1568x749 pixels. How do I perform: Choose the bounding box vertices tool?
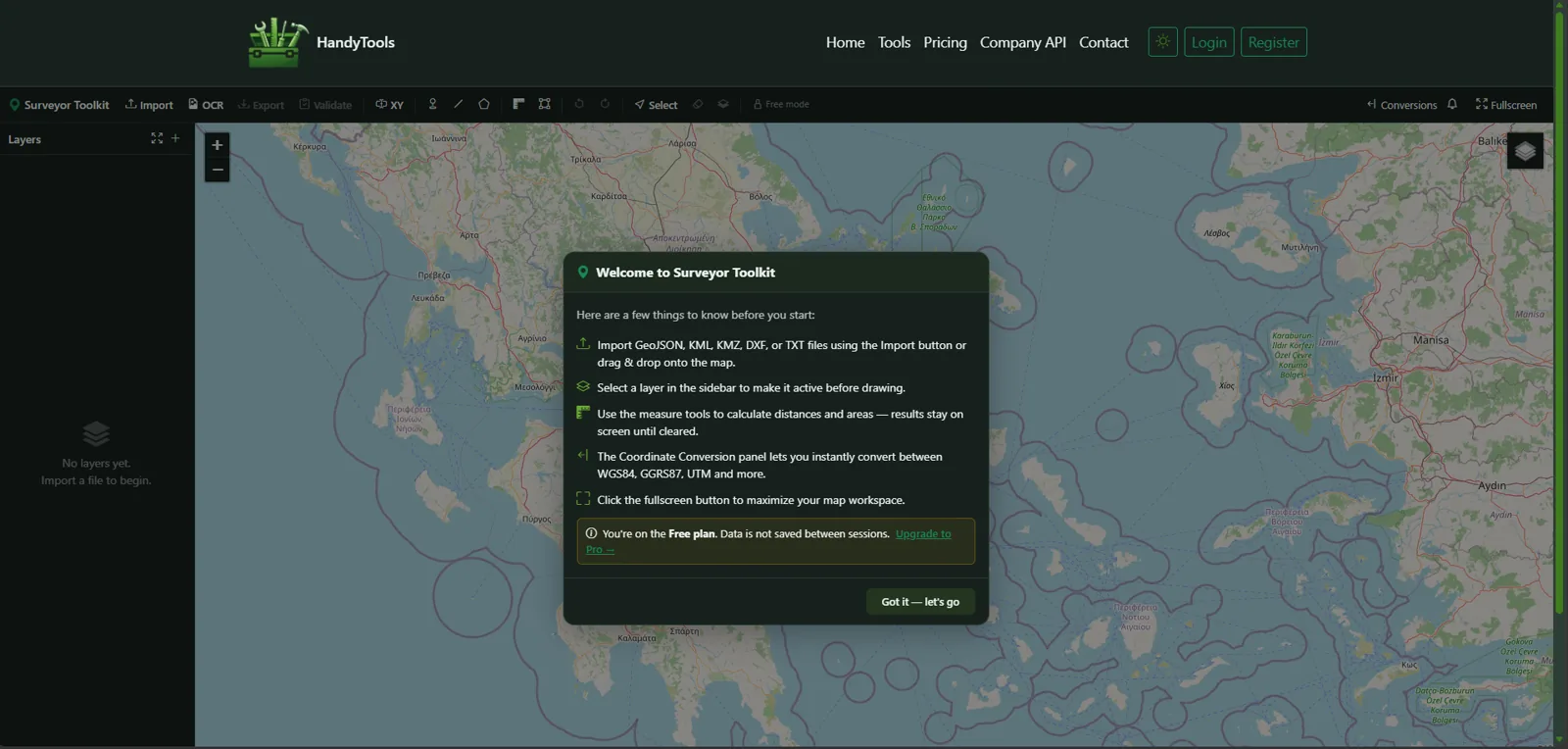(x=545, y=104)
